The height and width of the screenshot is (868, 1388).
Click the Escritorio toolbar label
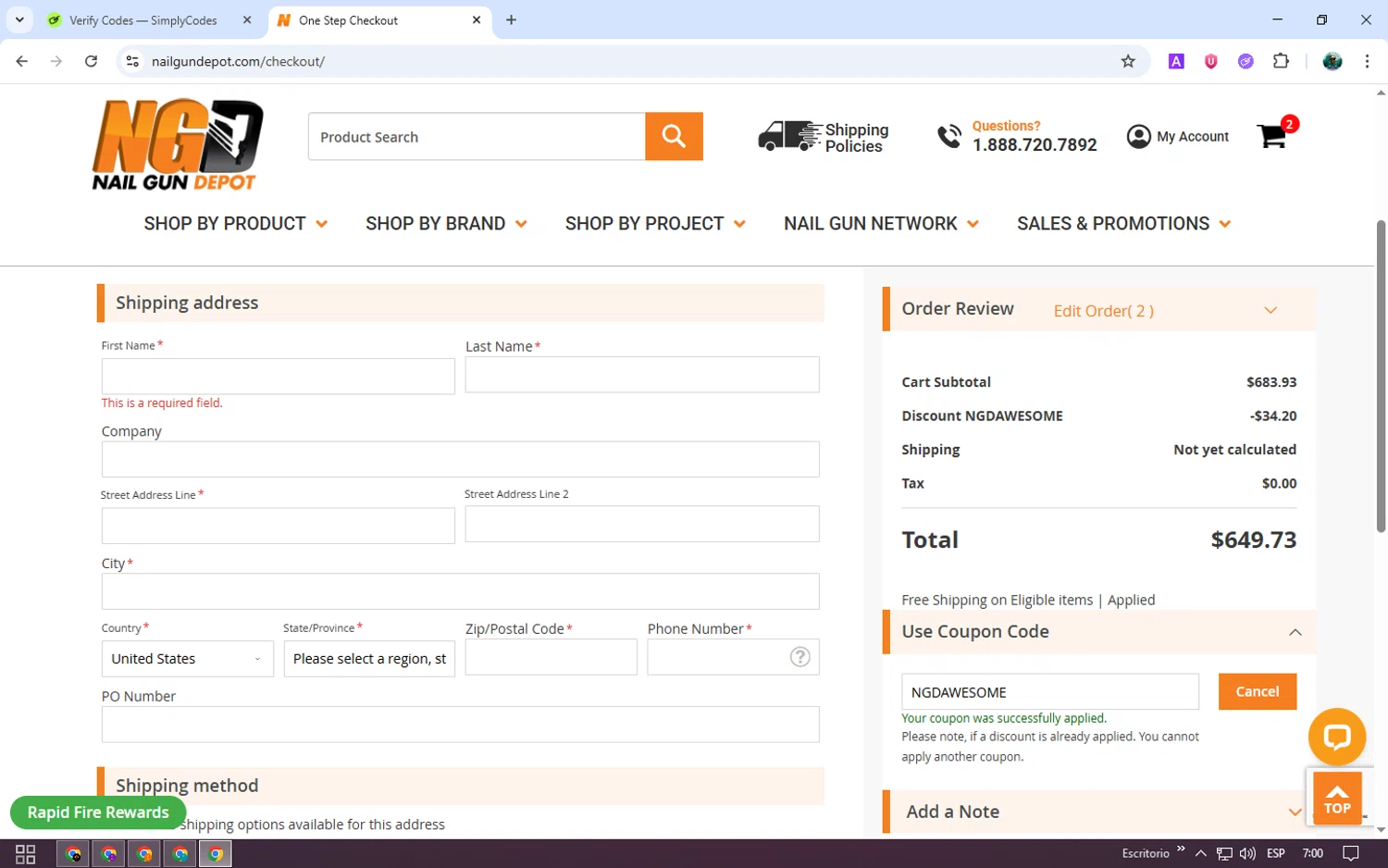(x=1146, y=853)
